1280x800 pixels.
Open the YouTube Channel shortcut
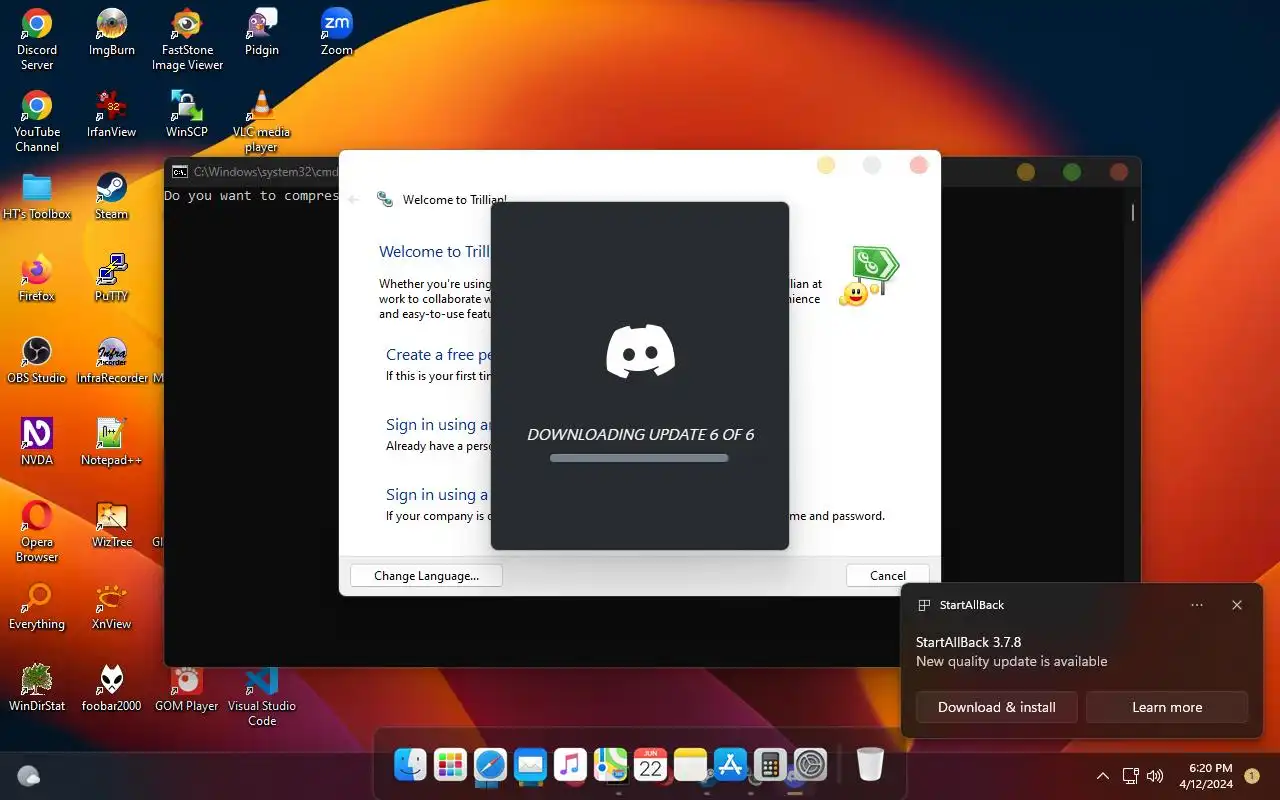[x=37, y=122]
